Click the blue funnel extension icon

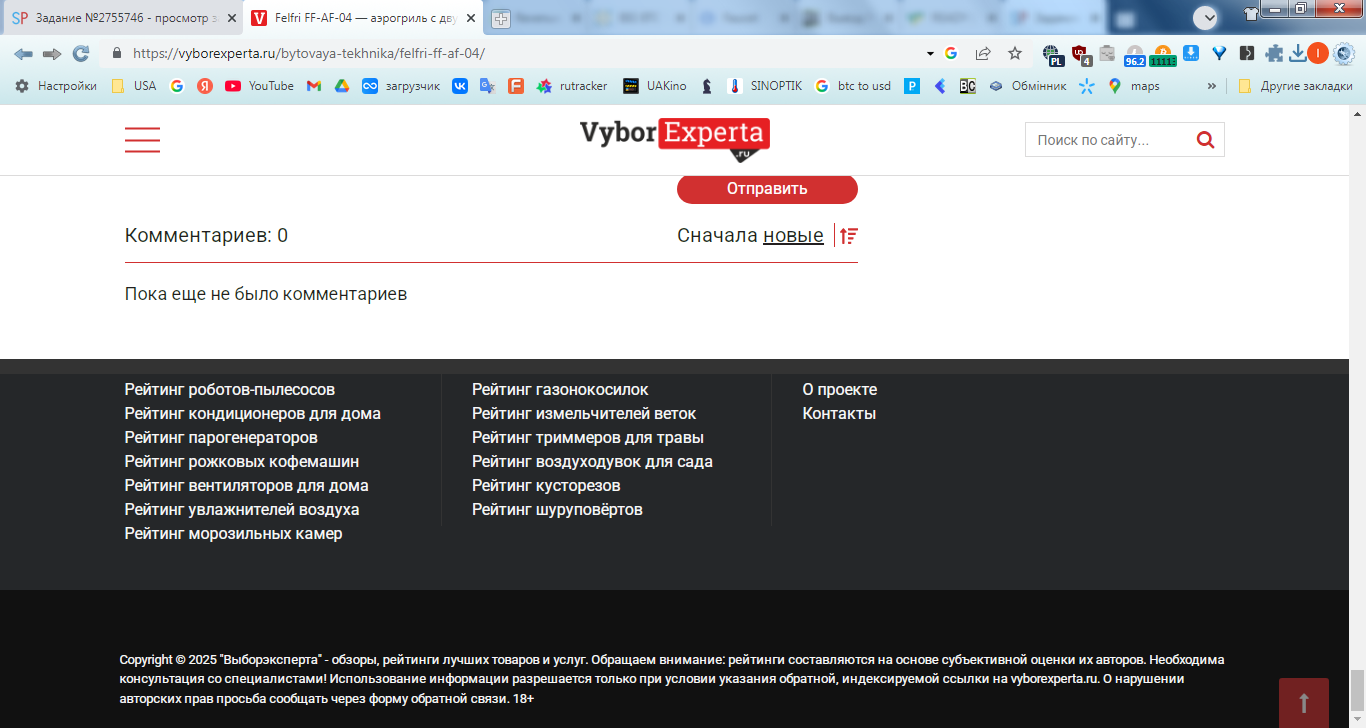tap(1219, 53)
